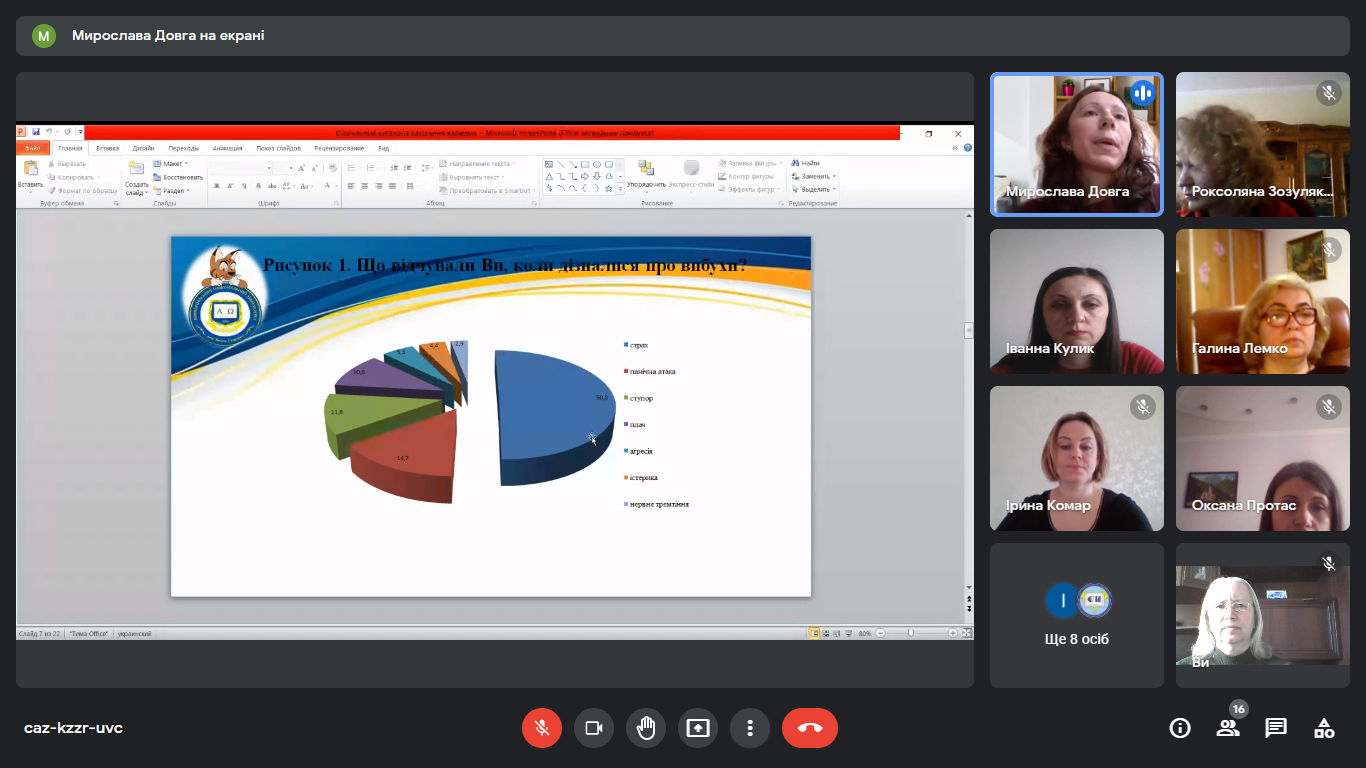Open the chat panel

[1276, 728]
